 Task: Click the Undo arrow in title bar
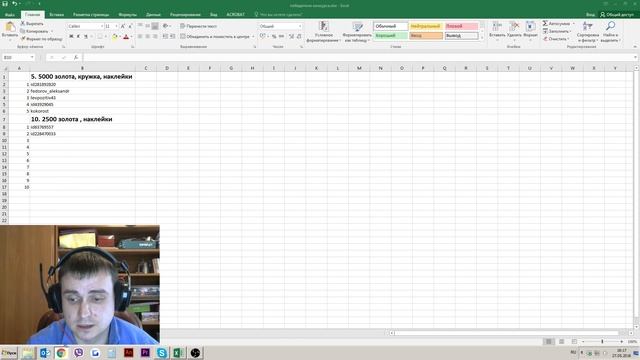pos(14,3)
